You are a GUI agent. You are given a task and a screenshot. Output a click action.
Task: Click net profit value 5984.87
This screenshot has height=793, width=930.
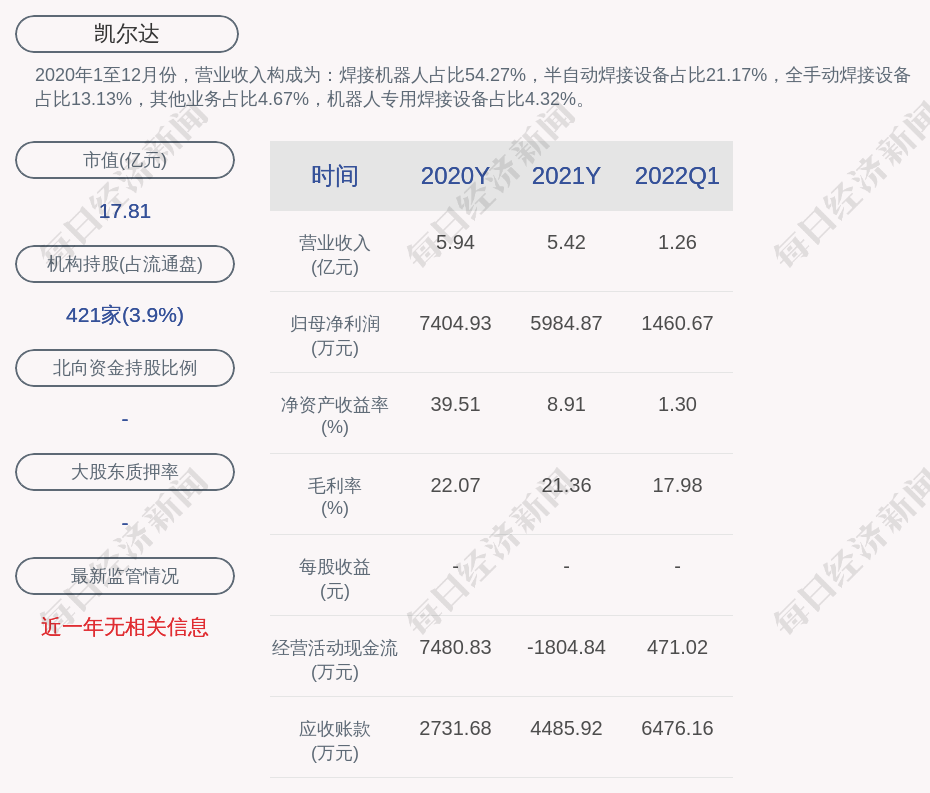[x=566, y=323]
